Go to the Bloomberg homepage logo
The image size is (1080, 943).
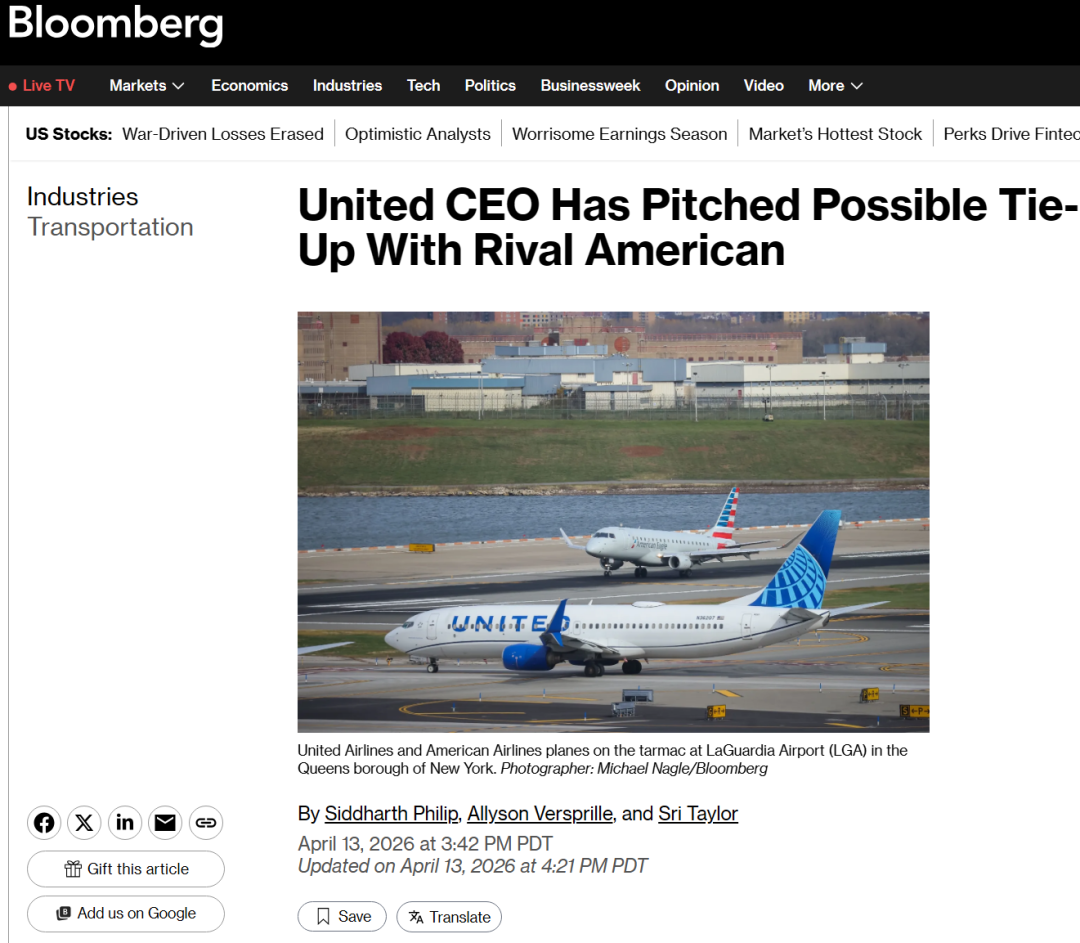115,25
